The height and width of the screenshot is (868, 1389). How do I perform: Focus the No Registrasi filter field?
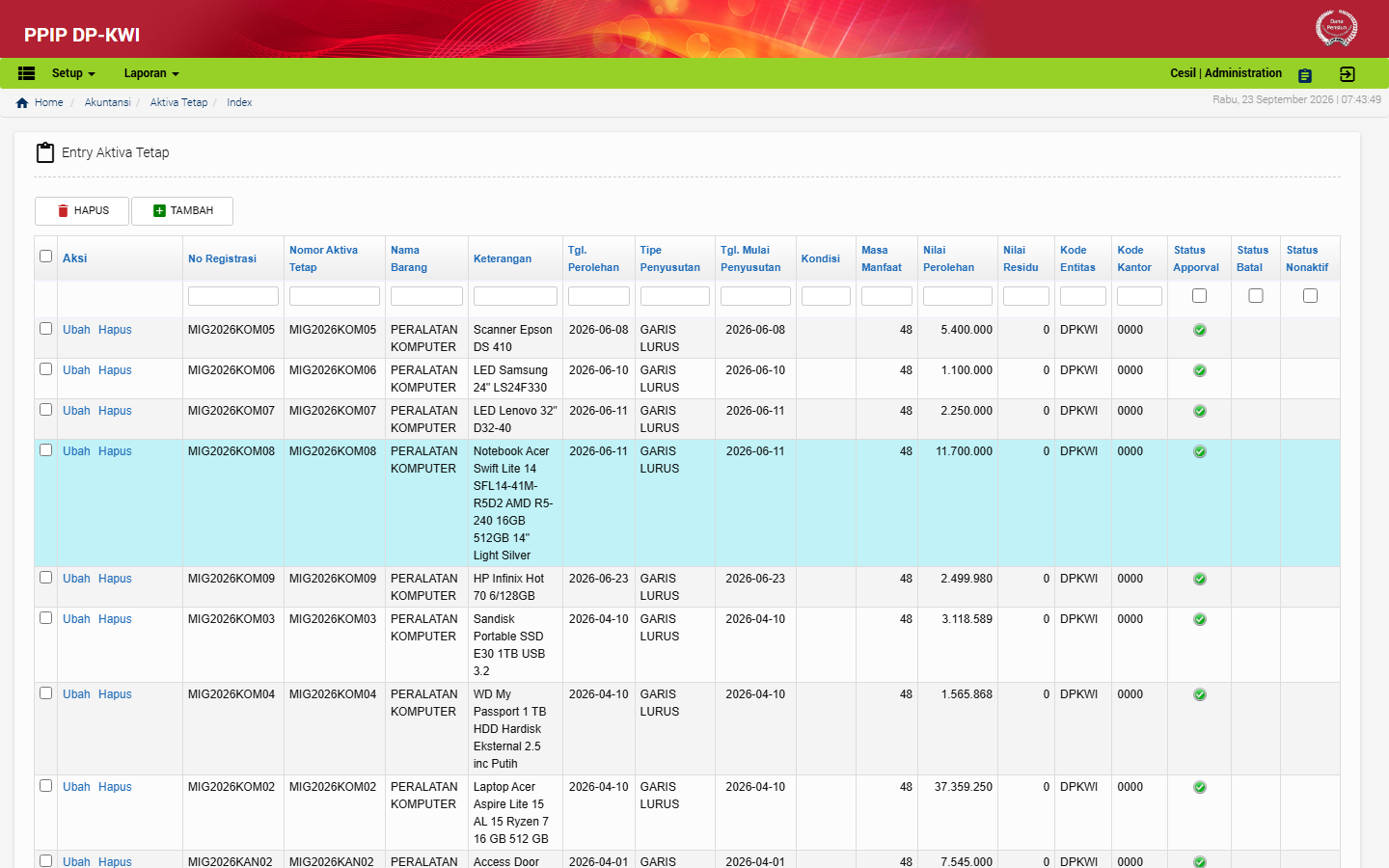(233, 296)
